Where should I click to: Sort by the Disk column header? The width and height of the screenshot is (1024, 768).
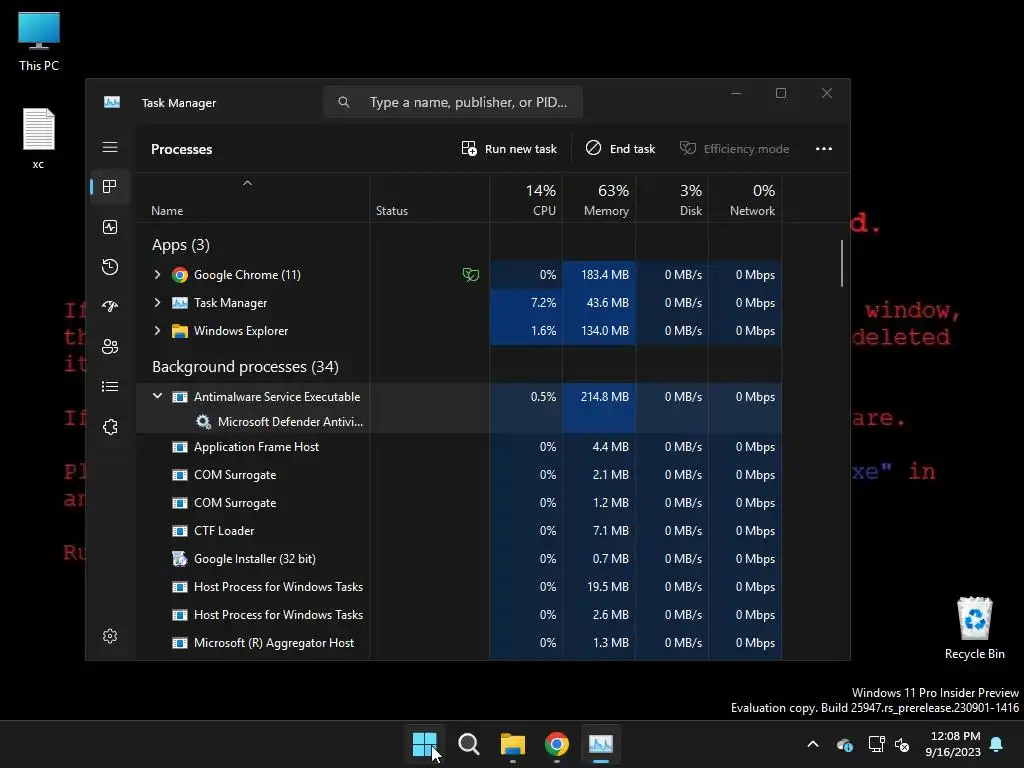(x=672, y=199)
